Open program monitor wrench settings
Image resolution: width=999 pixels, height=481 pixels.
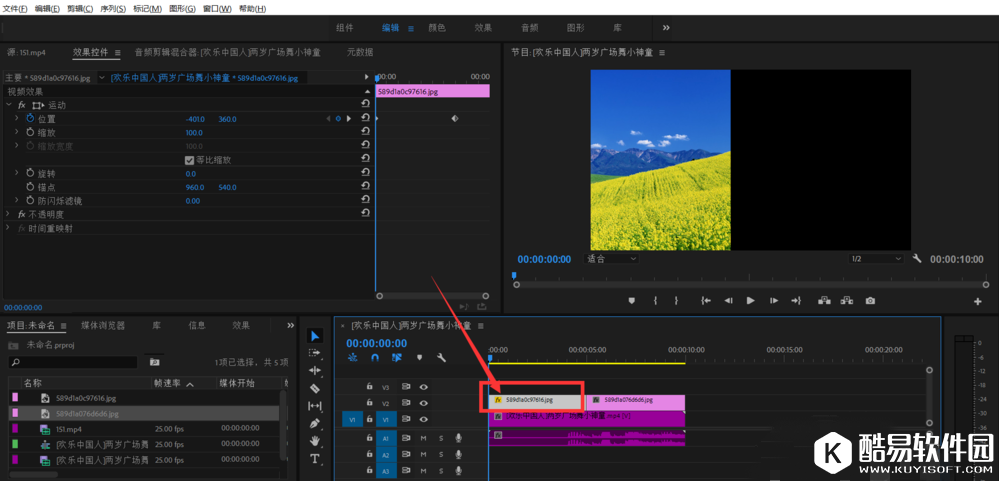coord(917,258)
